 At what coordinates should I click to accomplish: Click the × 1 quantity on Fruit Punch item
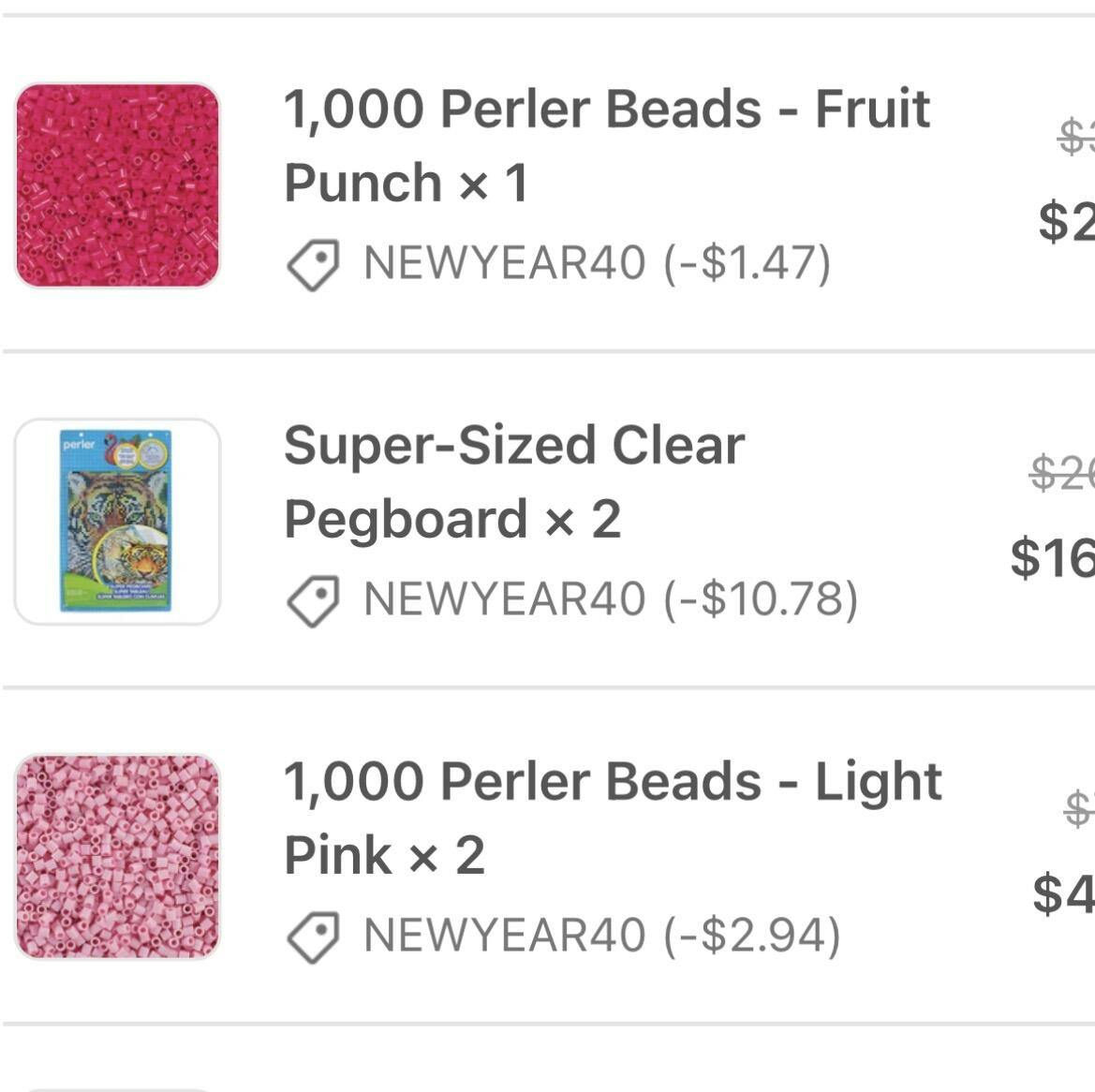(494, 184)
